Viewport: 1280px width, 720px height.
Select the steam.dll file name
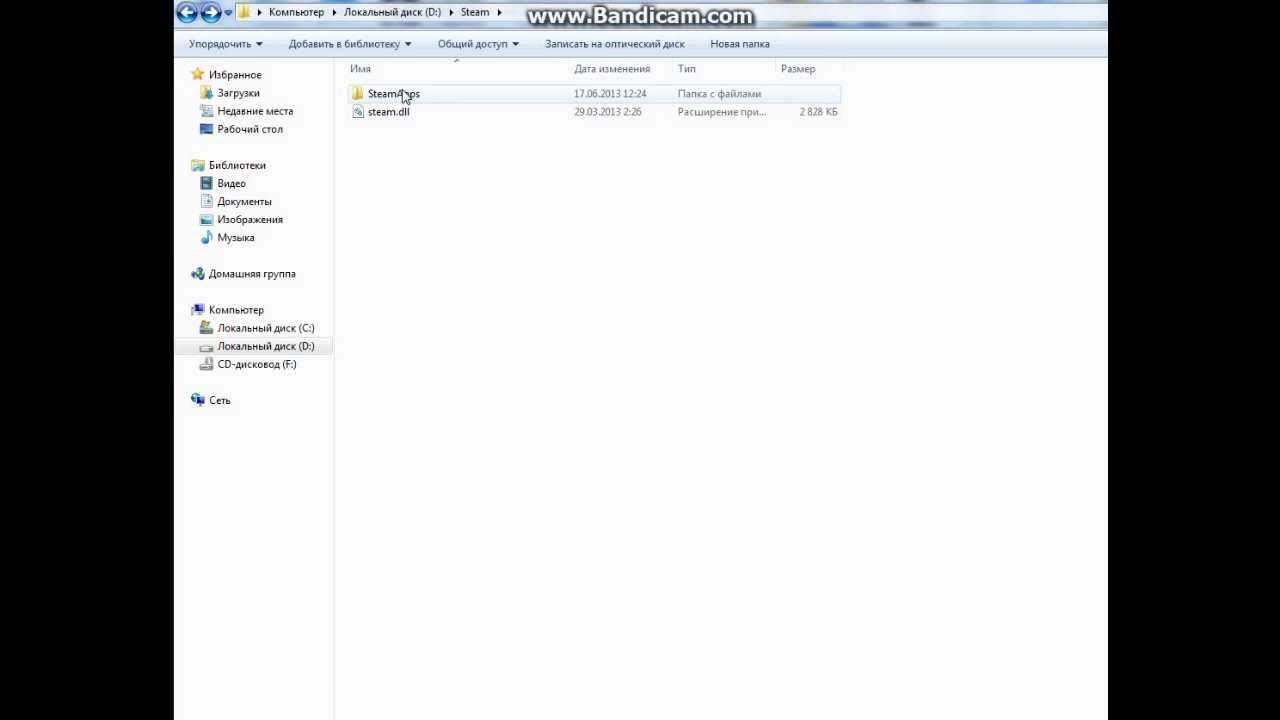pyautogui.click(x=389, y=112)
